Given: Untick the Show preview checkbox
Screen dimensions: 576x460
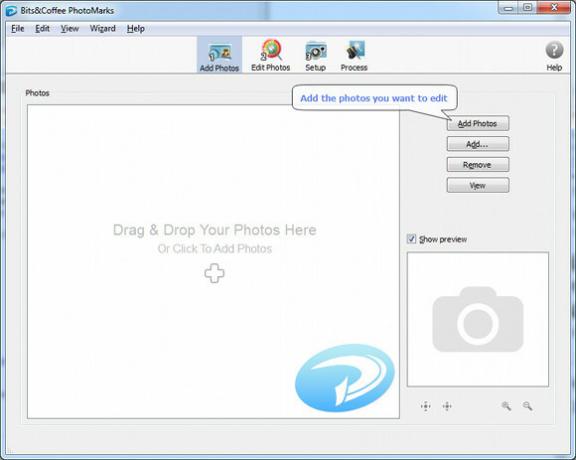Looking at the screenshot, I should pyautogui.click(x=411, y=239).
